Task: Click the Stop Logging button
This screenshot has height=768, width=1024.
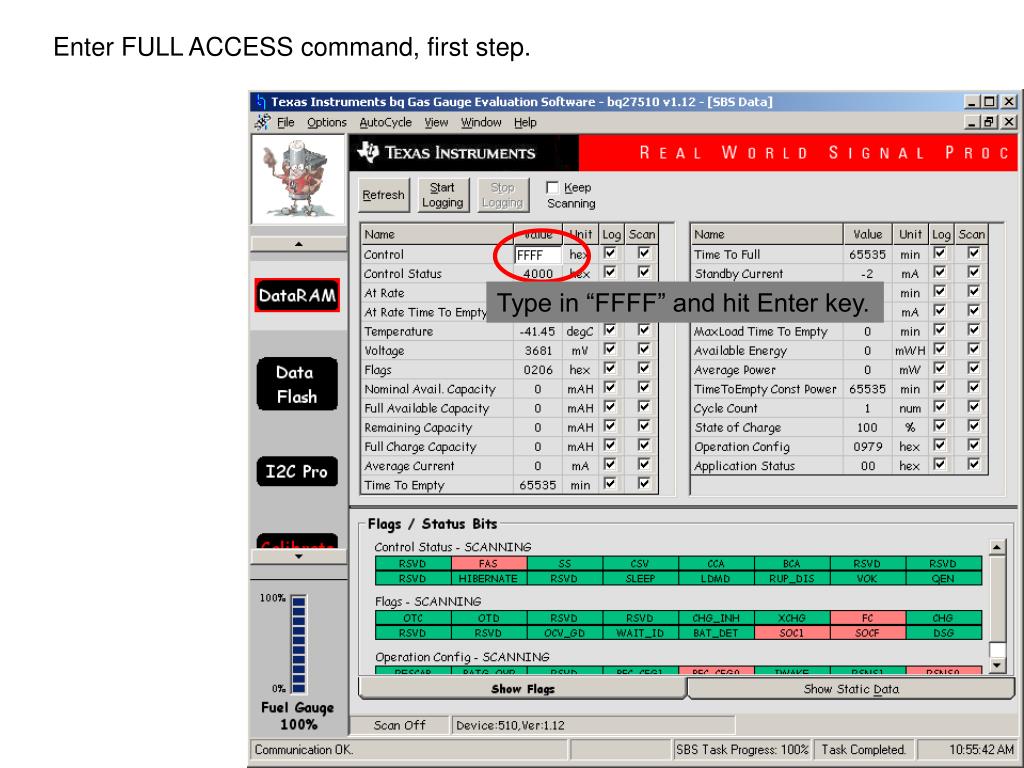Action: (502, 195)
